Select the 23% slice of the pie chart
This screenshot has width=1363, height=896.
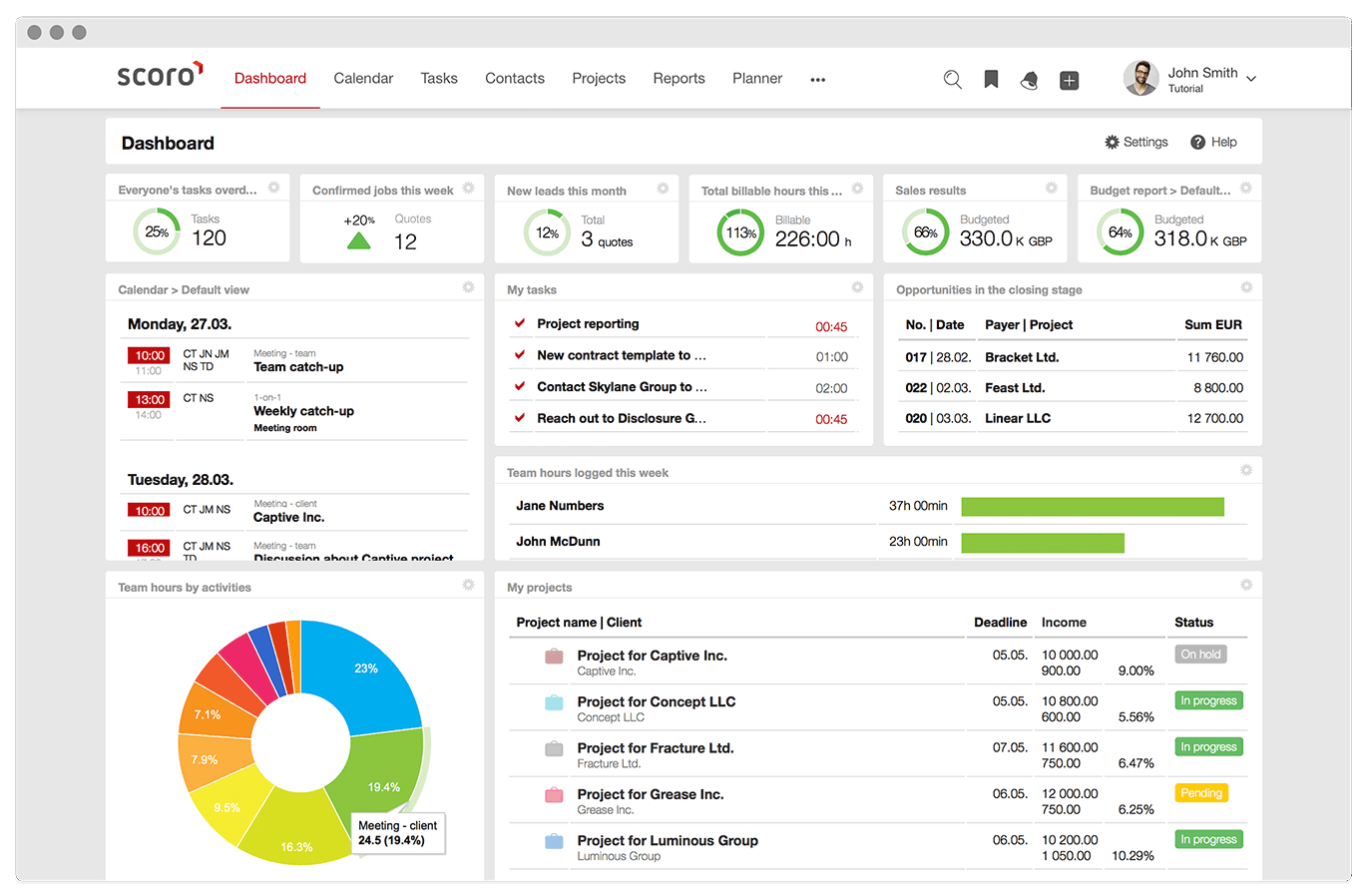click(365, 669)
